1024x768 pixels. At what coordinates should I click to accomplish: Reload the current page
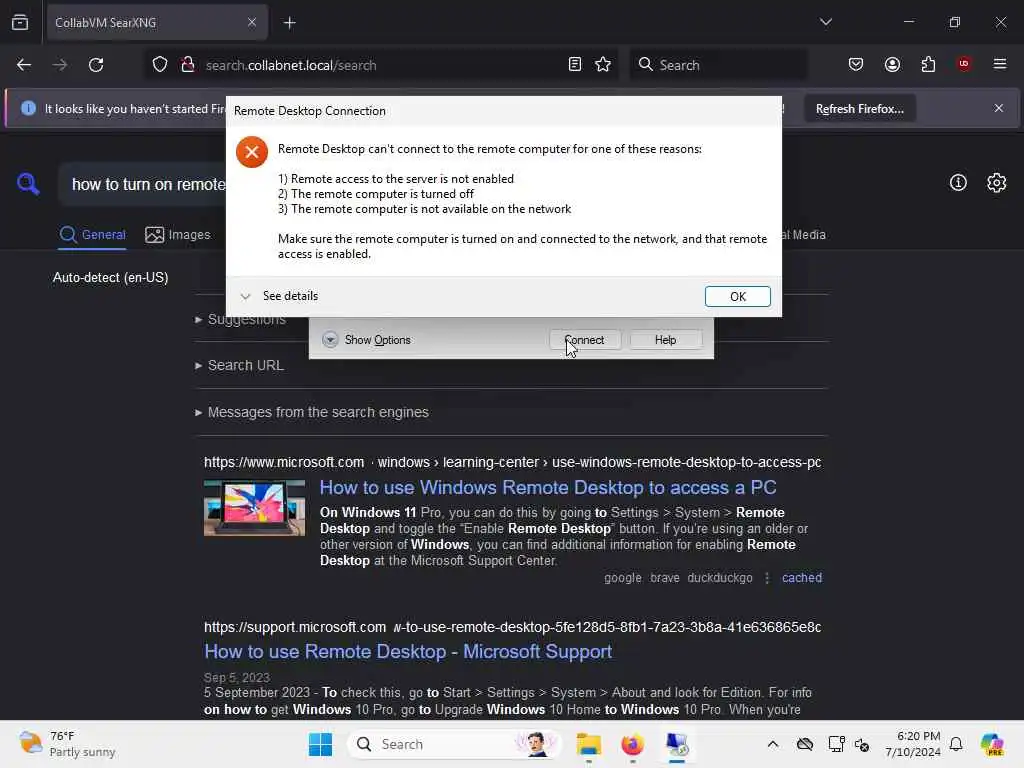[x=96, y=65]
